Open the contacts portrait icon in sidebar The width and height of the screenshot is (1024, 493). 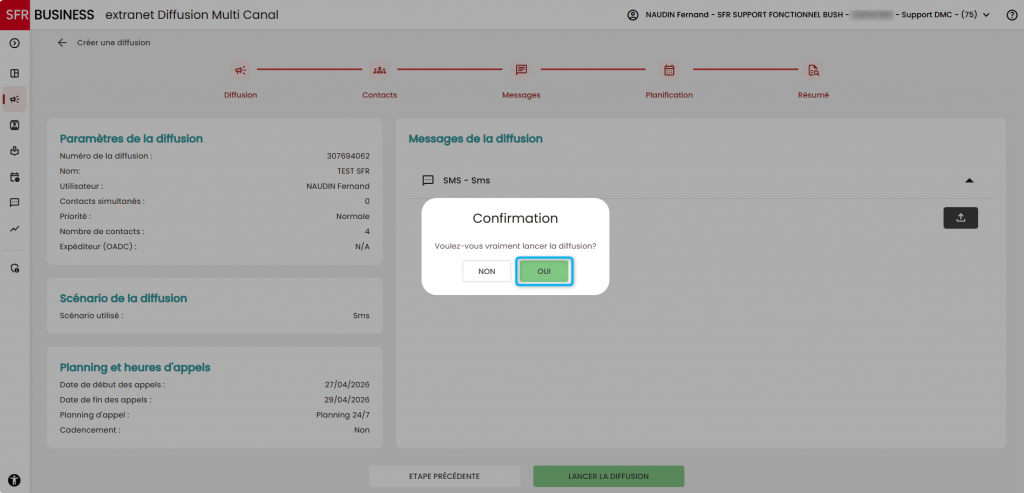pos(14,125)
